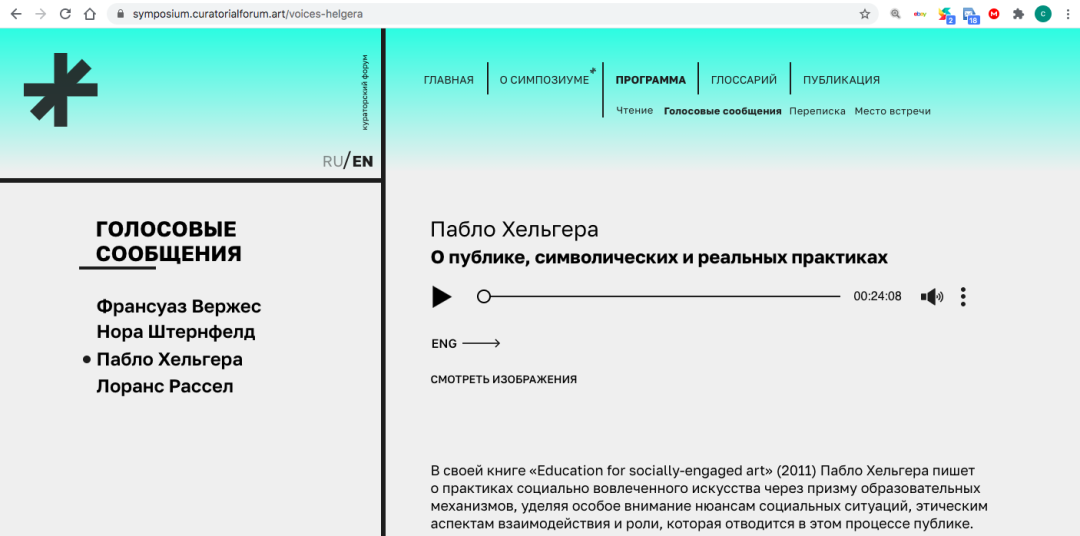Viewport: 1080px width, 536px height.
Task: Open the audio player three-dot menu
Action: click(963, 297)
